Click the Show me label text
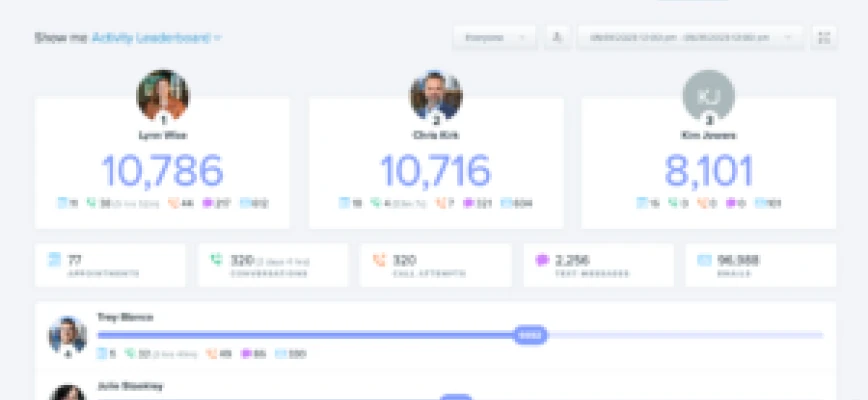The width and height of the screenshot is (868, 400). (61, 38)
